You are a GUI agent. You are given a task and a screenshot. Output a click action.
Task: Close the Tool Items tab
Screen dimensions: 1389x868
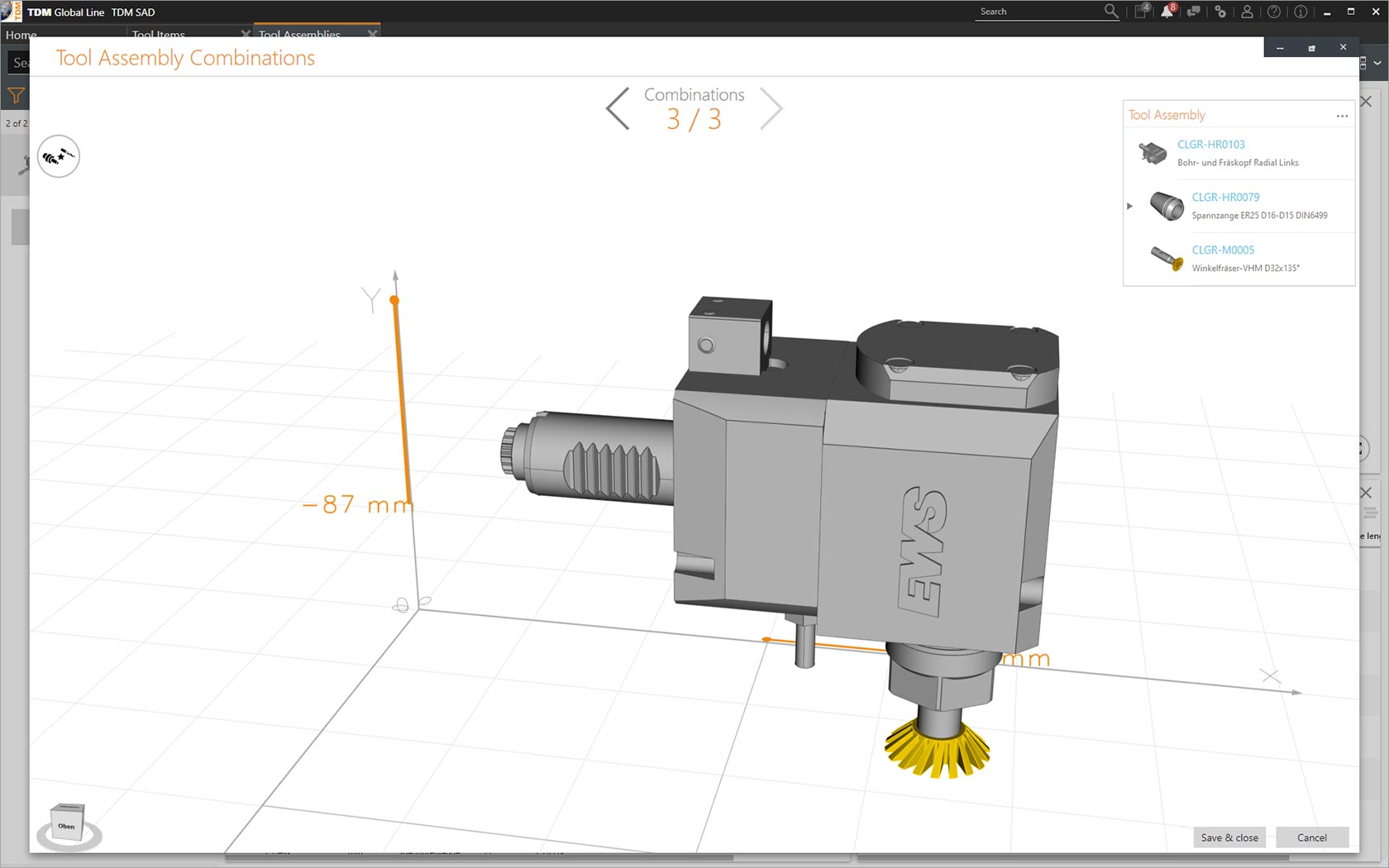[246, 34]
